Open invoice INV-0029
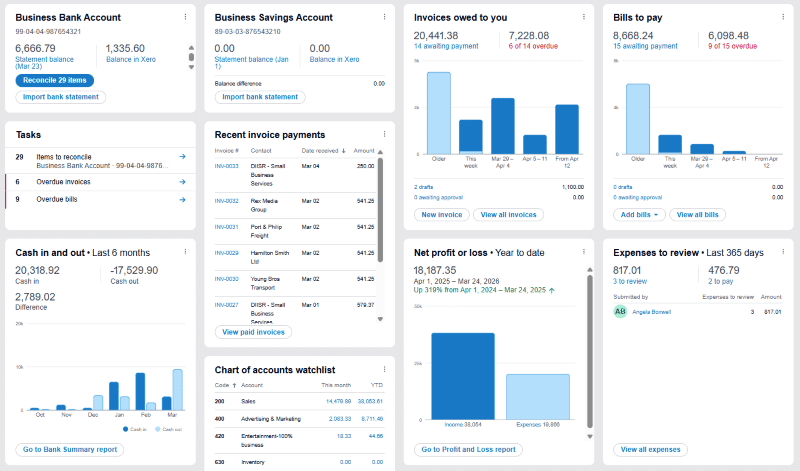Image resolution: width=800 pixels, height=471 pixels. click(x=227, y=253)
